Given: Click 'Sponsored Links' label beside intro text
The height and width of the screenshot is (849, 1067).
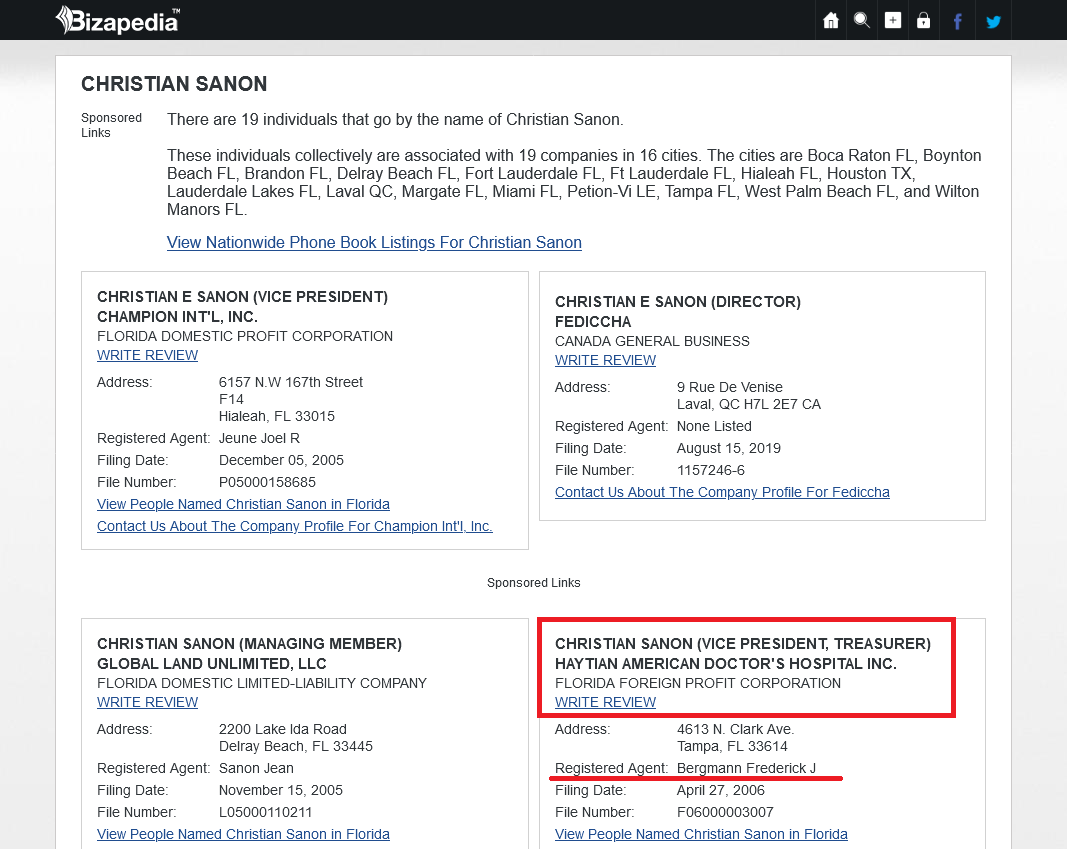Looking at the screenshot, I should [112, 125].
